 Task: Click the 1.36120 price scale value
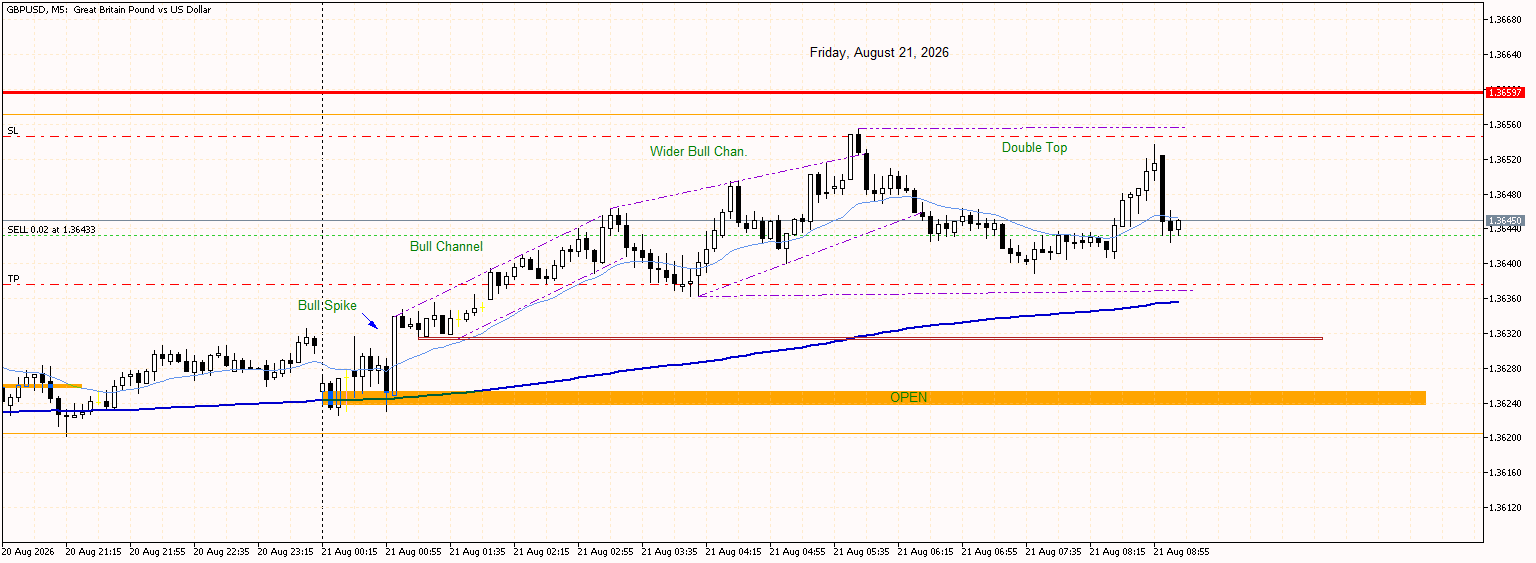click(x=1504, y=507)
